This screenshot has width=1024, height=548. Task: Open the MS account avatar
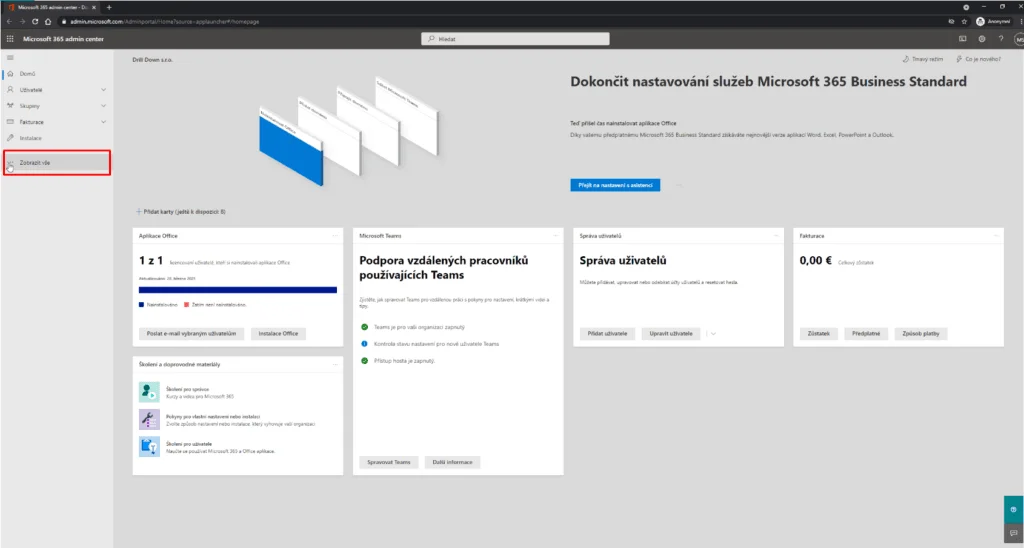coord(1019,39)
